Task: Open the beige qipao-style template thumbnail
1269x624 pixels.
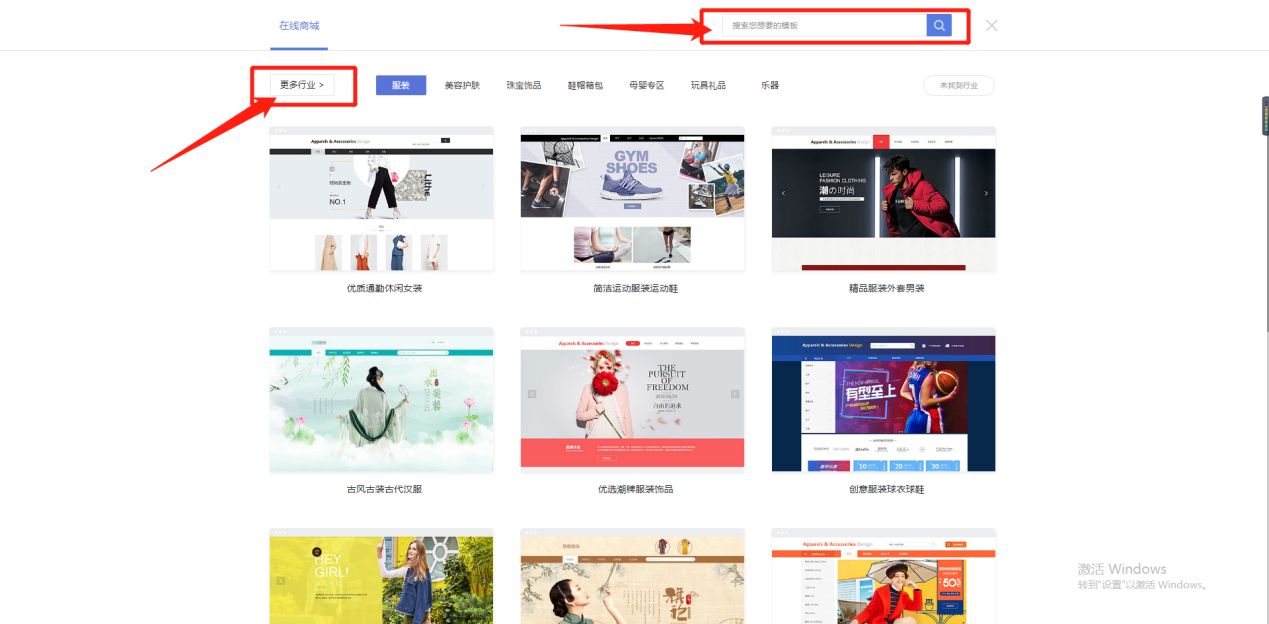Action: tap(632, 576)
